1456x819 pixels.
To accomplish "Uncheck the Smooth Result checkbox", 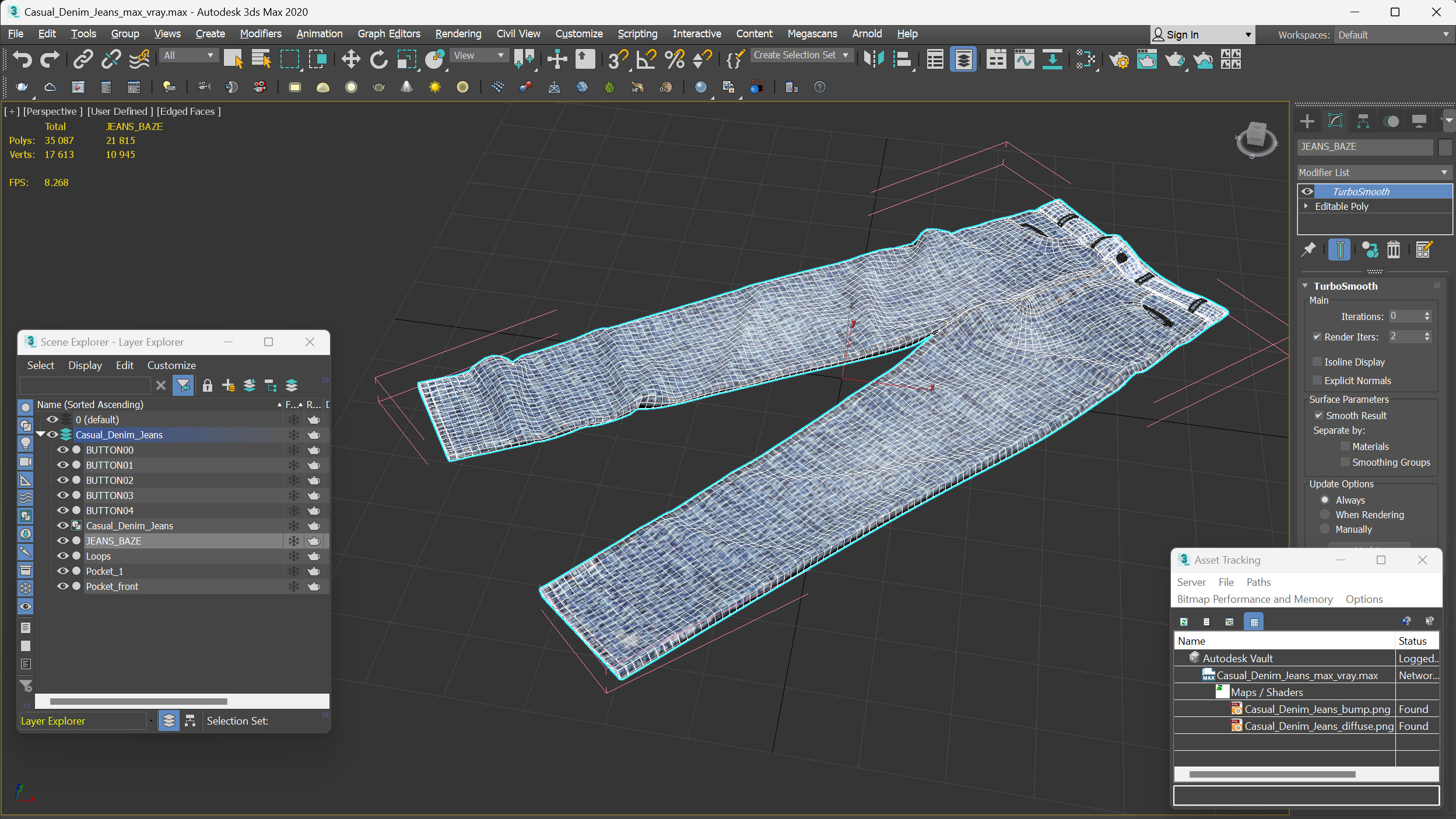I will [1318, 416].
